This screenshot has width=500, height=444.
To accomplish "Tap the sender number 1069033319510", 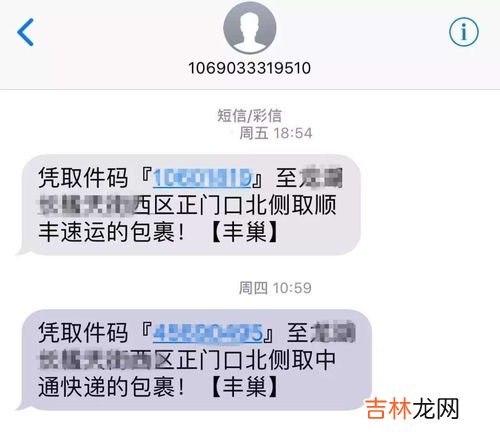I will 250,68.
